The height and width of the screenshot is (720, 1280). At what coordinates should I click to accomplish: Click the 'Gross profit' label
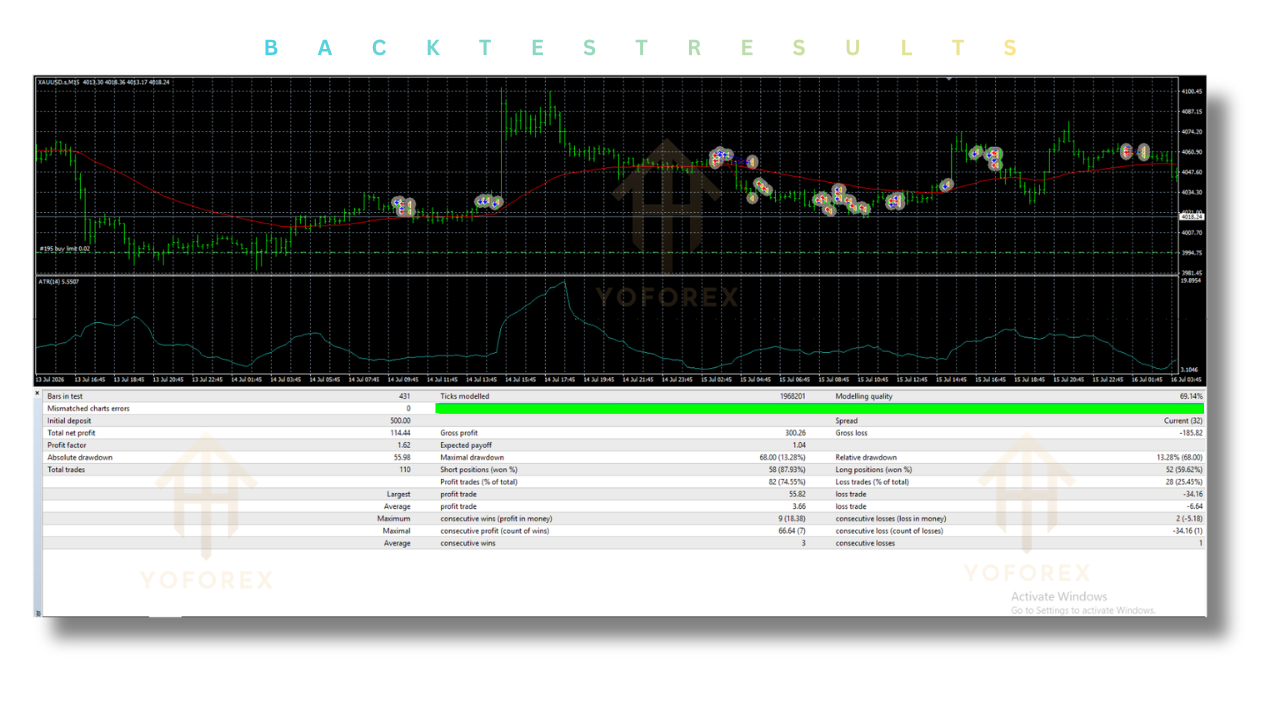point(460,433)
